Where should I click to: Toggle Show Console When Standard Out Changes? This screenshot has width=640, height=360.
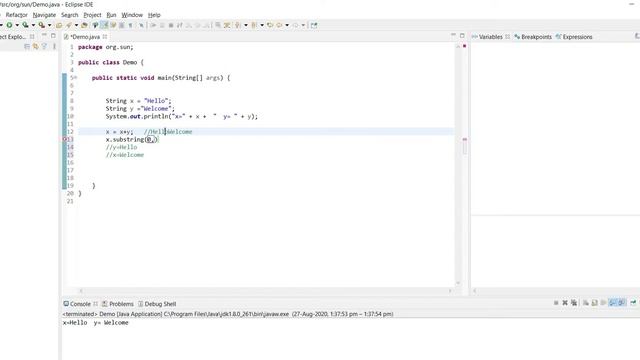pos(612,303)
